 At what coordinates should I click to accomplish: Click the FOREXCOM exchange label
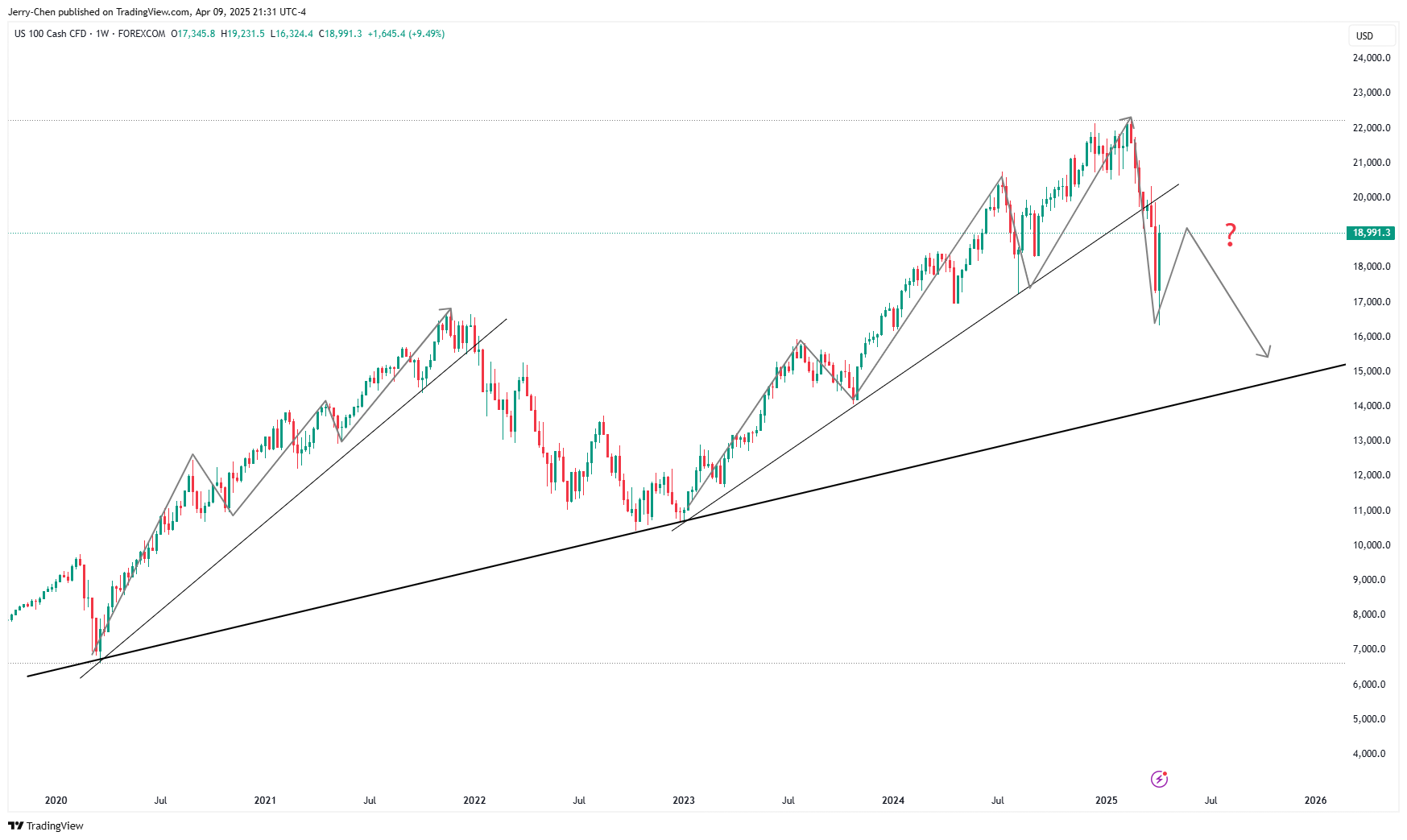click(x=142, y=34)
